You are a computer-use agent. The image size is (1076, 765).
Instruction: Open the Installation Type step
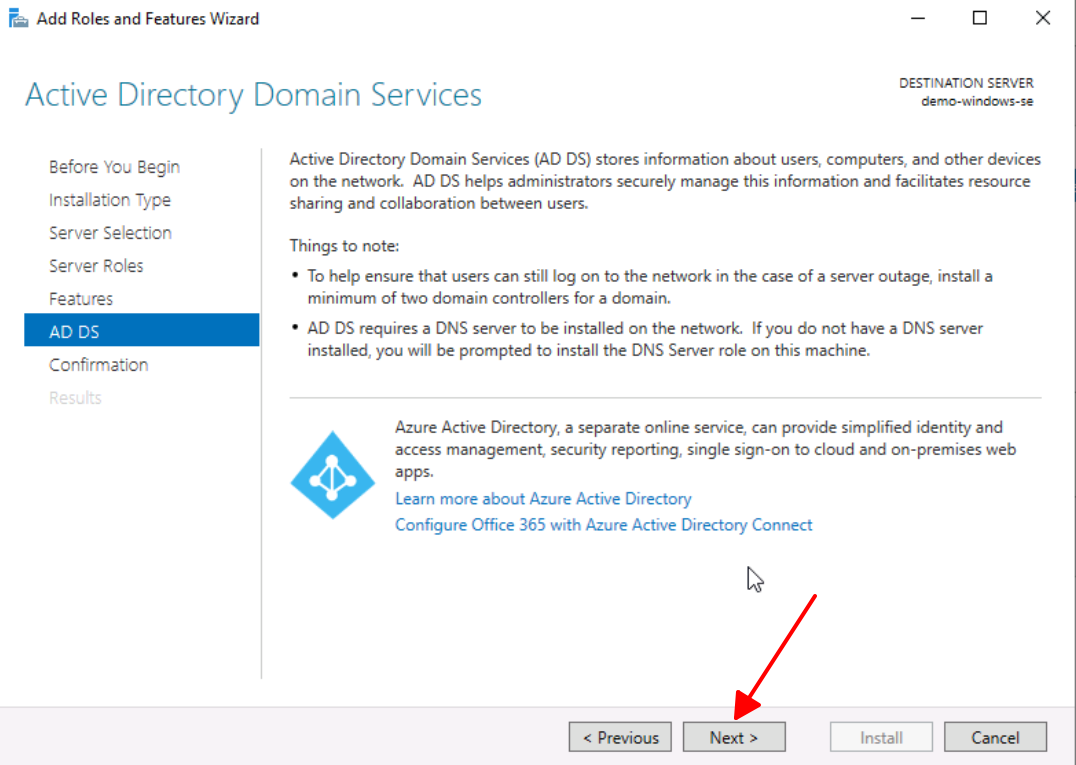click(x=110, y=200)
